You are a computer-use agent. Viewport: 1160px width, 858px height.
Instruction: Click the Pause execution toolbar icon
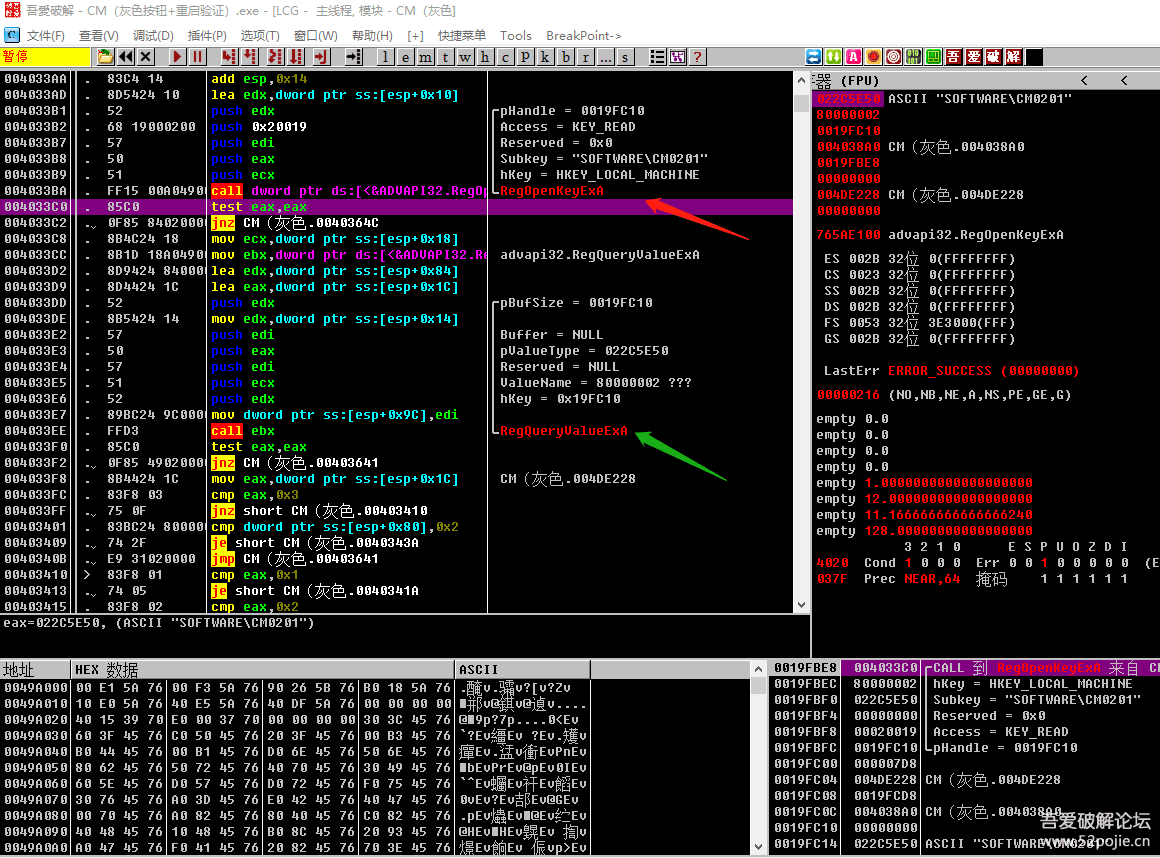tap(198, 57)
